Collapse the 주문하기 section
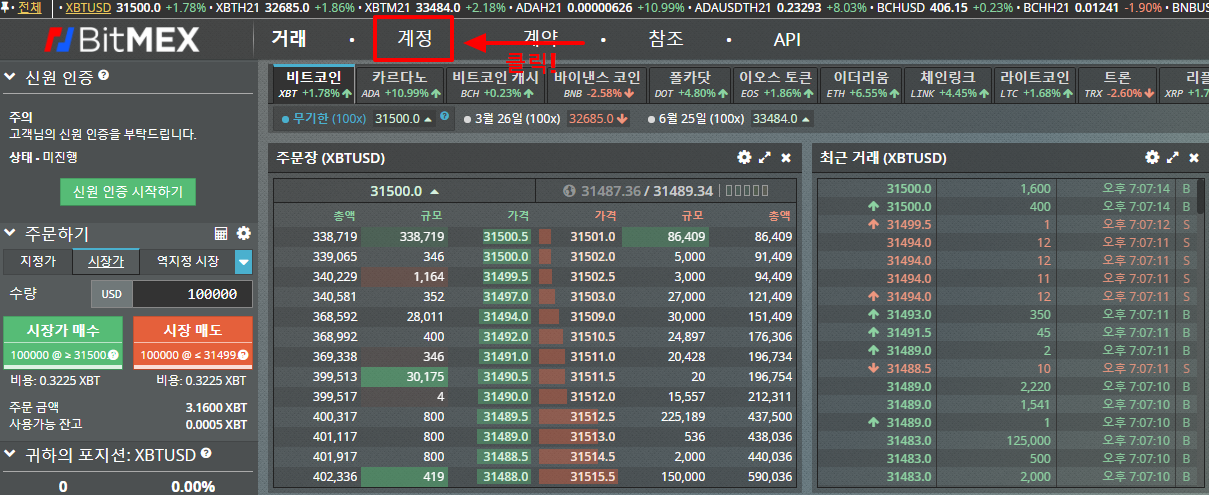This screenshot has height=495, width=1209. (11, 234)
